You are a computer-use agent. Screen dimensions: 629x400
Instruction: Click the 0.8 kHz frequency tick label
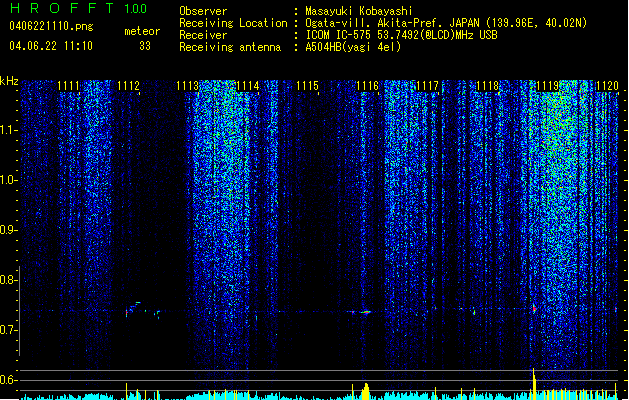click(8, 280)
